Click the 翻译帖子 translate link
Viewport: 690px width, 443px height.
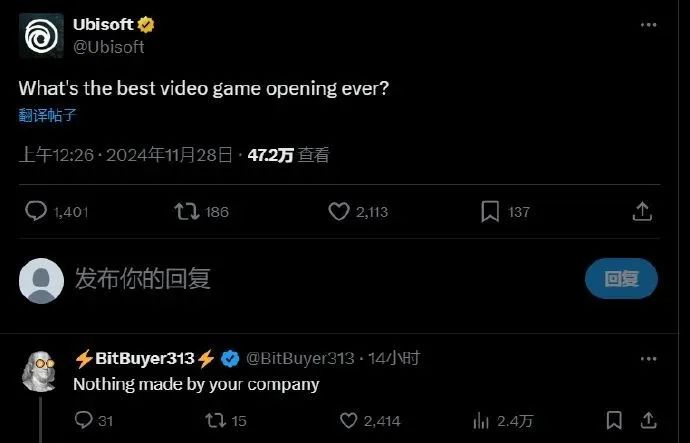click(48, 115)
